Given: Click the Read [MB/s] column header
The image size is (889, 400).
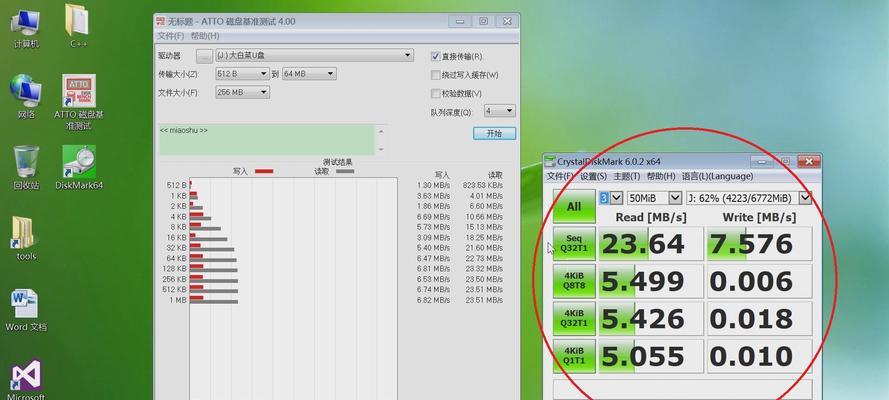Looking at the screenshot, I should point(651,217).
